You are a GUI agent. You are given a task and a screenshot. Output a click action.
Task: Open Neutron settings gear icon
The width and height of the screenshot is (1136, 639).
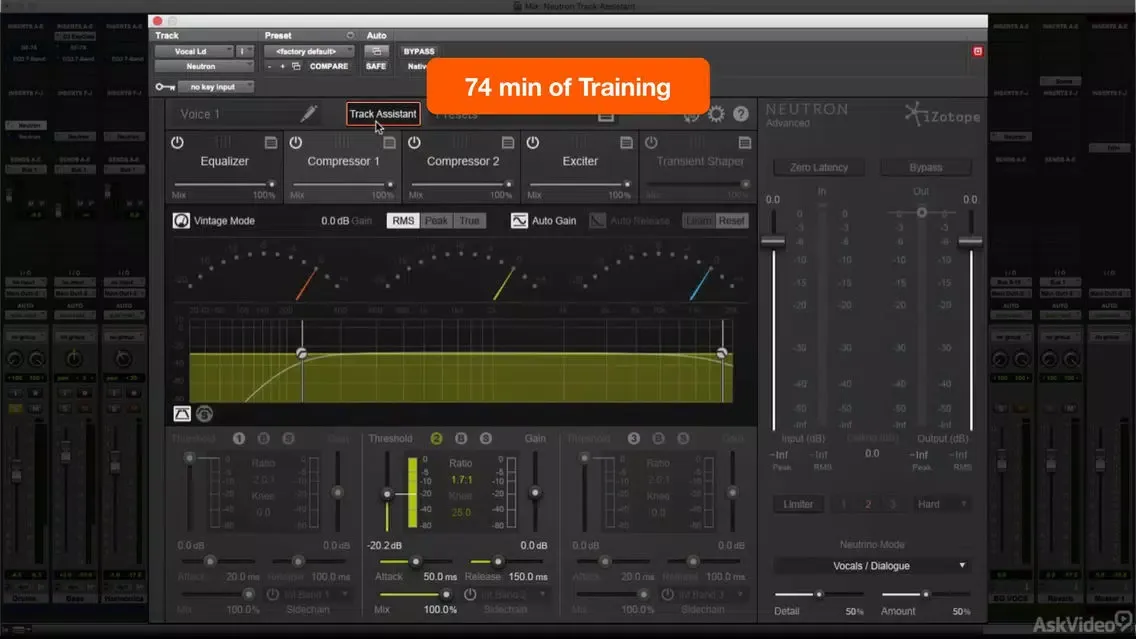[x=716, y=114]
